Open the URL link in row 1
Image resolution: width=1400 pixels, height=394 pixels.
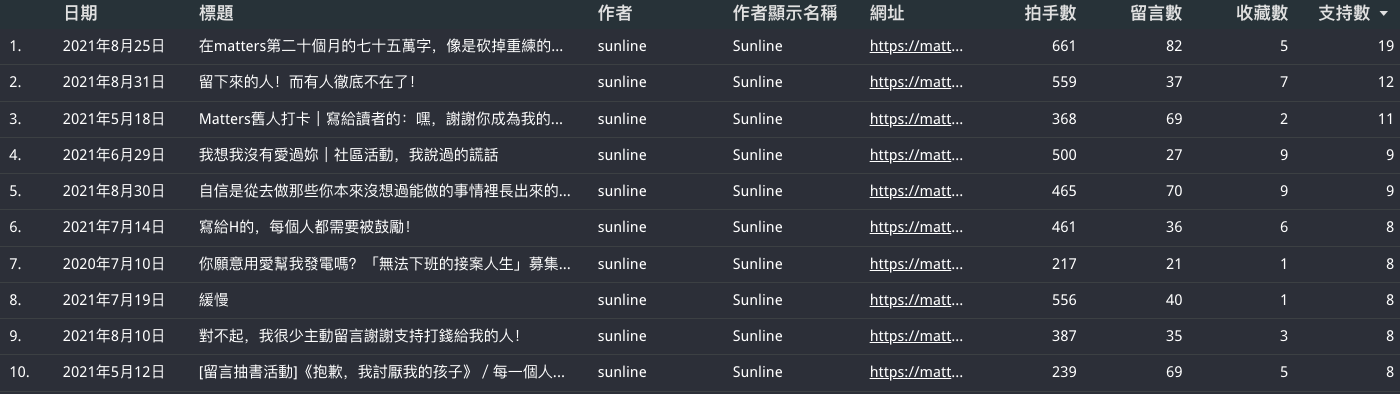(916, 46)
